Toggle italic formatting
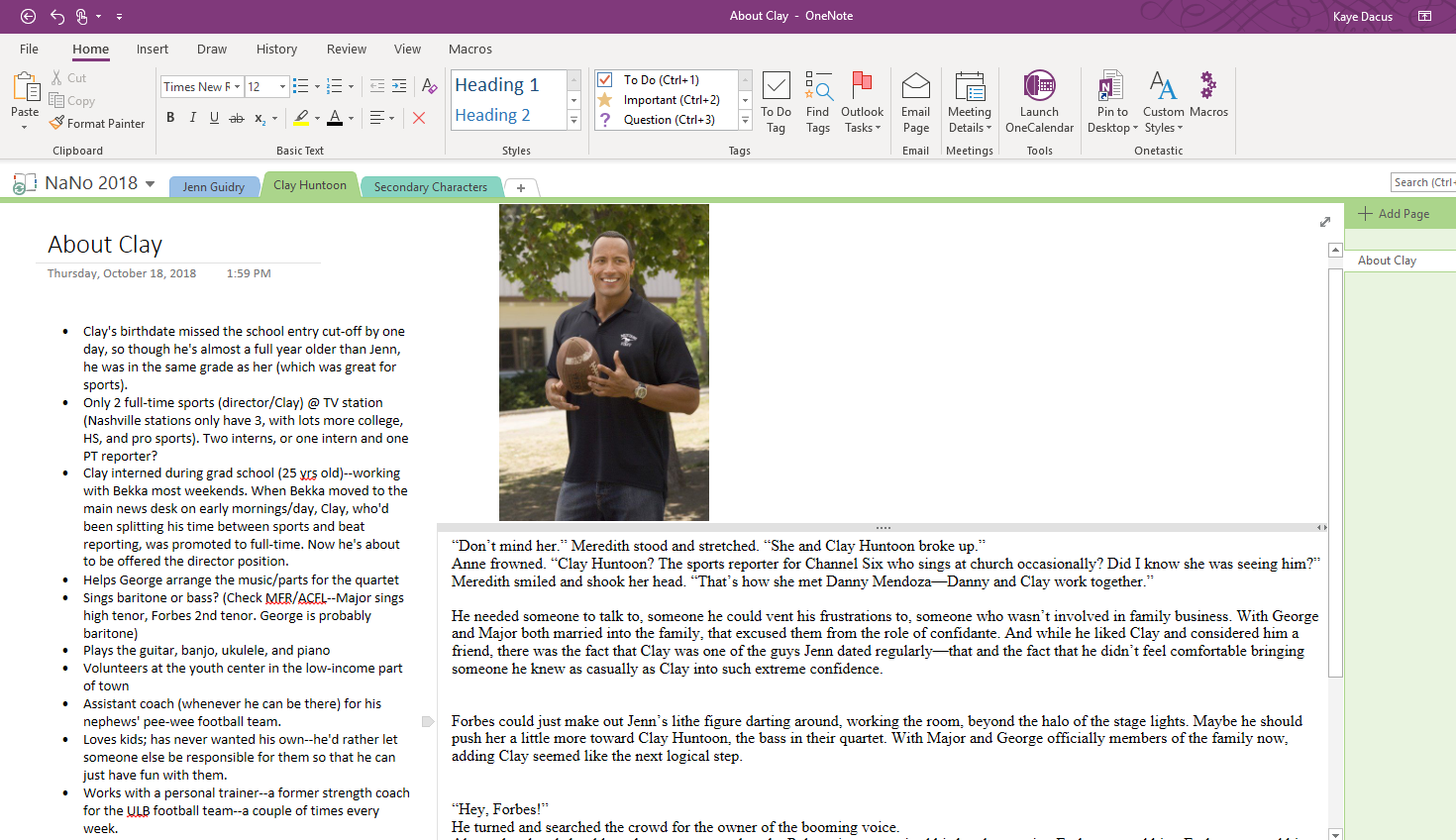The height and width of the screenshot is (840, 1456). coord(192,118)
